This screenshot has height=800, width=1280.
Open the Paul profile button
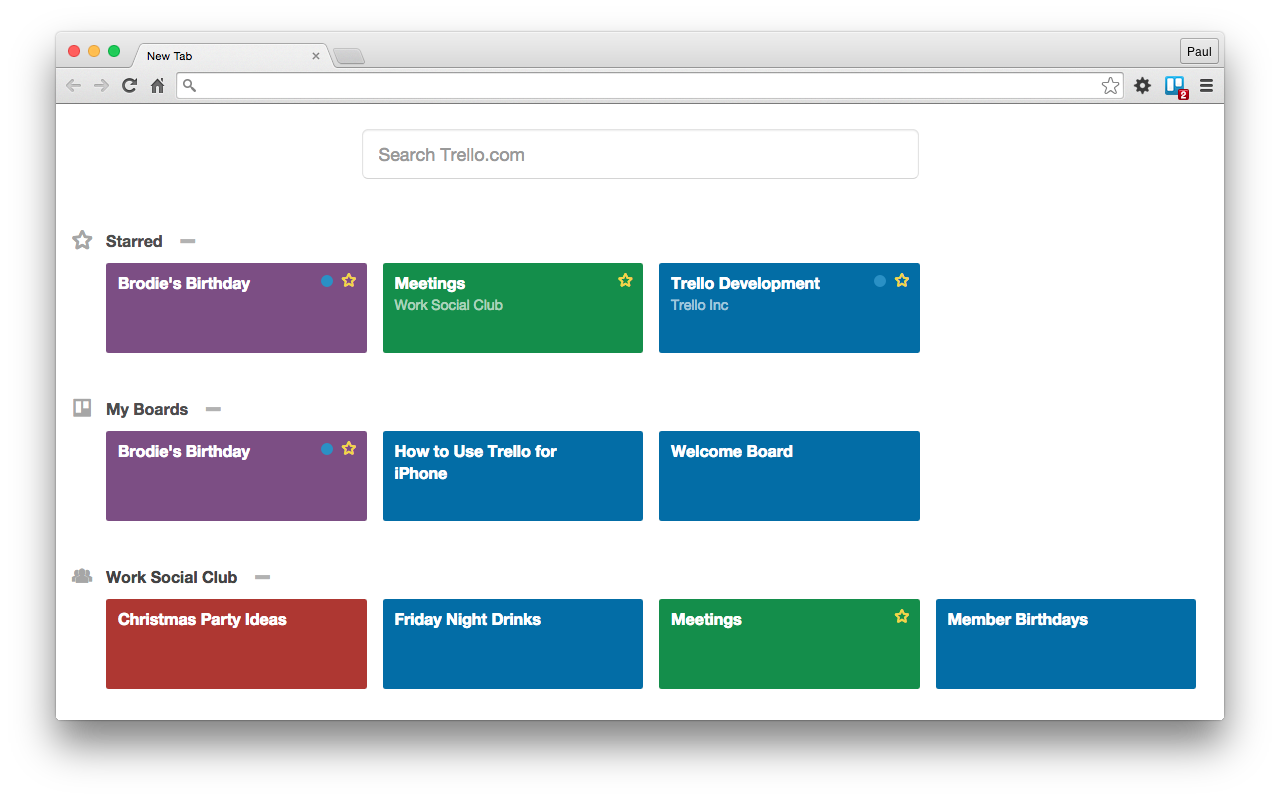pyautogui.click(x=1199, y=52)
